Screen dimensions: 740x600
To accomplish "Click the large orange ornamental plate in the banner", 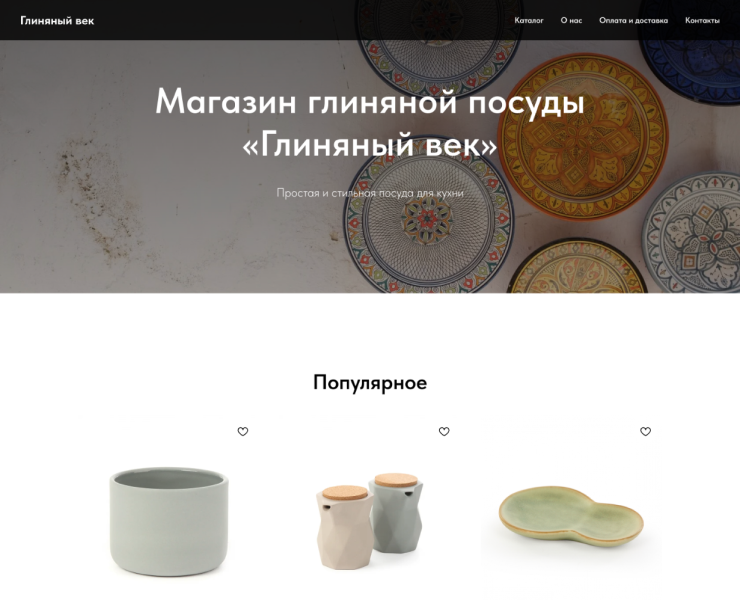I will coord(584,137).
